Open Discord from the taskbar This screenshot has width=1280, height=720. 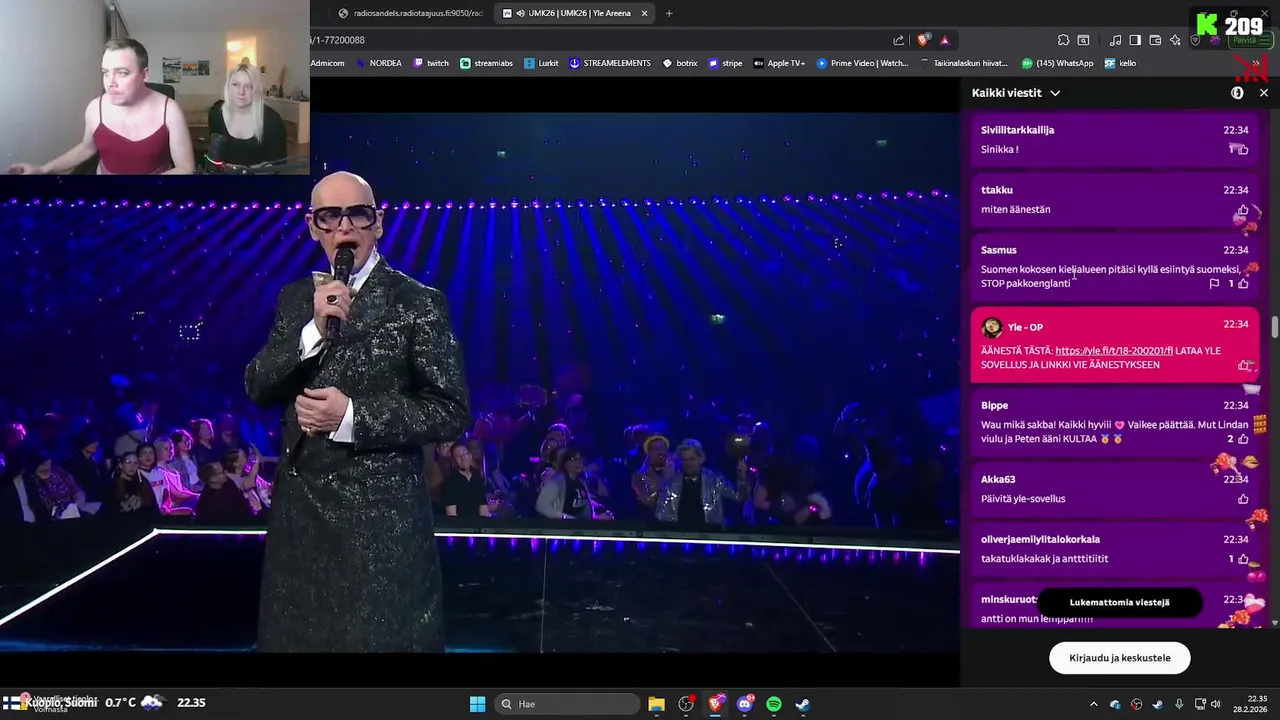point(744,704)
